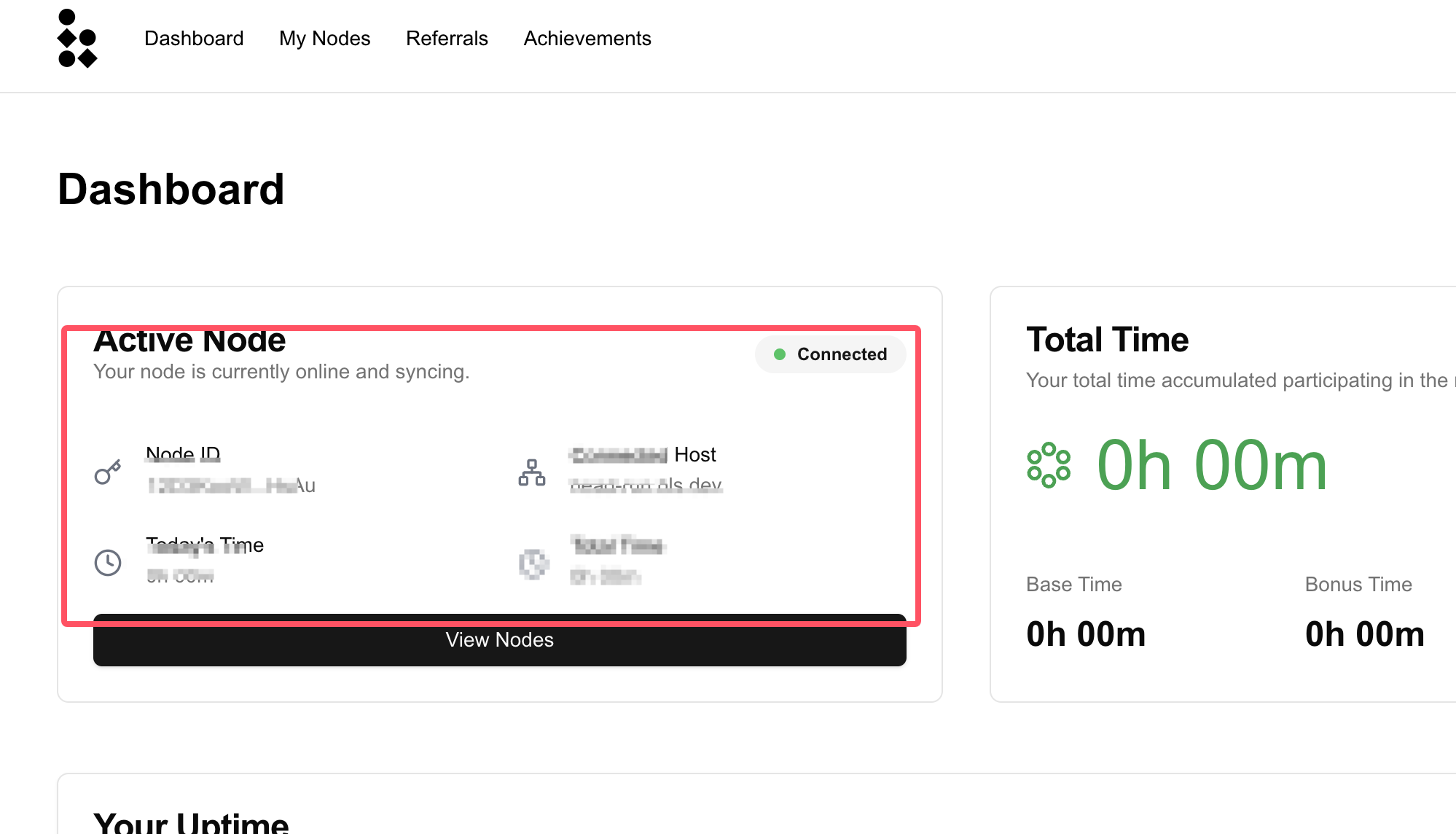This screenshot has height=834, width=1456.
Task: Click the Your Uptime heading
Action: click(191, 822)
